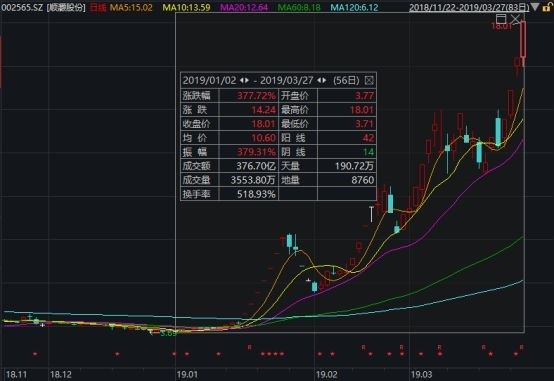Click the 18.12 date axis label
Image resolution: width=554 pixels, height=381 pixels.
tap(61, 375)
